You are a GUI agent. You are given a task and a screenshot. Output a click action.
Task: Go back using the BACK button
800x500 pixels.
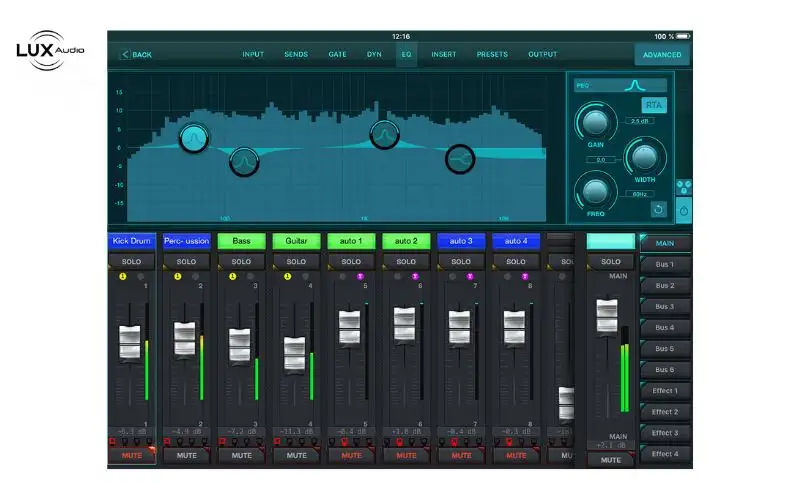click(136, 54)
